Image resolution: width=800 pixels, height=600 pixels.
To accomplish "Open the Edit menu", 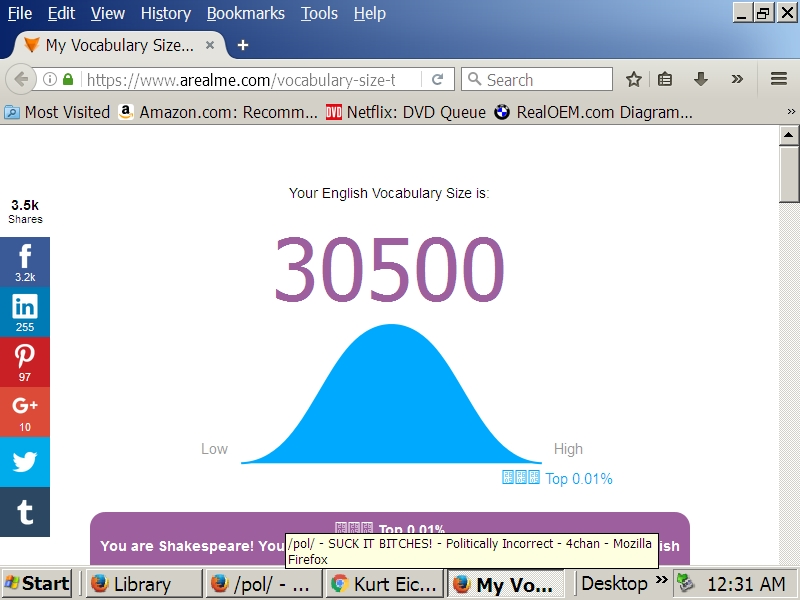I will click(x=61, y=13).
